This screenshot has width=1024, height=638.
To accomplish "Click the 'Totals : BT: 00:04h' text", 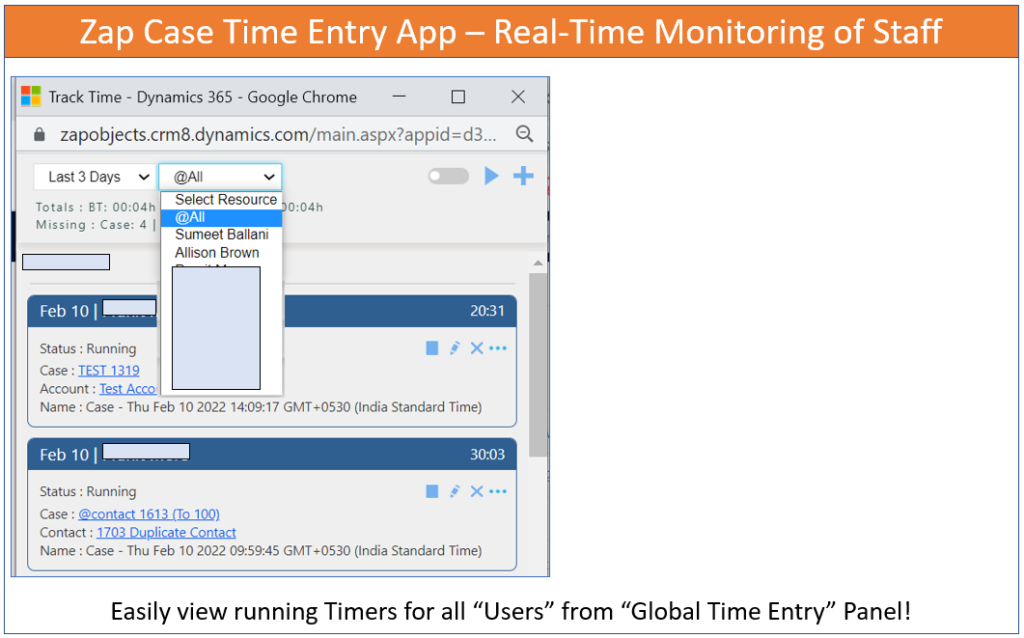I will pyautogui.click(x=95, y=207).
